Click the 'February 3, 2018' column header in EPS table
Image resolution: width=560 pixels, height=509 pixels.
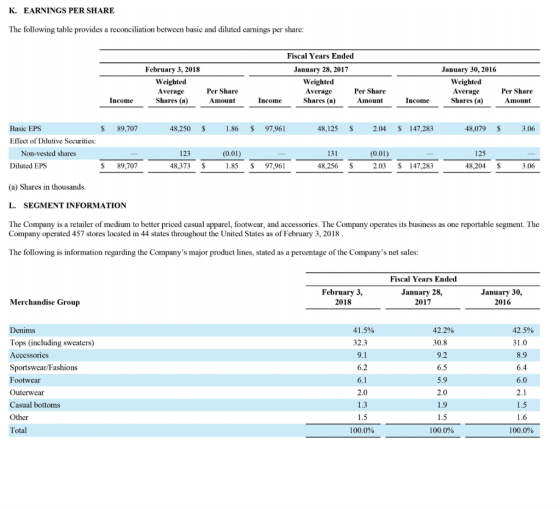172,69
